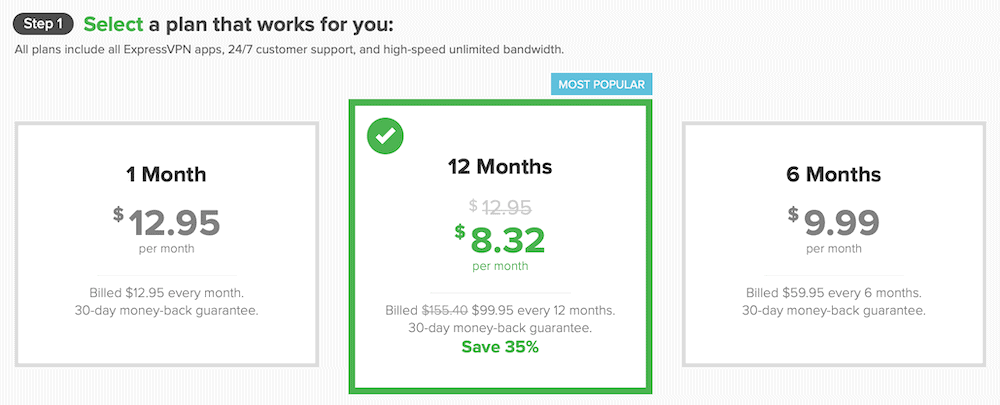
Task: Click the $9.99 per month price
Action: click(831, 219)
